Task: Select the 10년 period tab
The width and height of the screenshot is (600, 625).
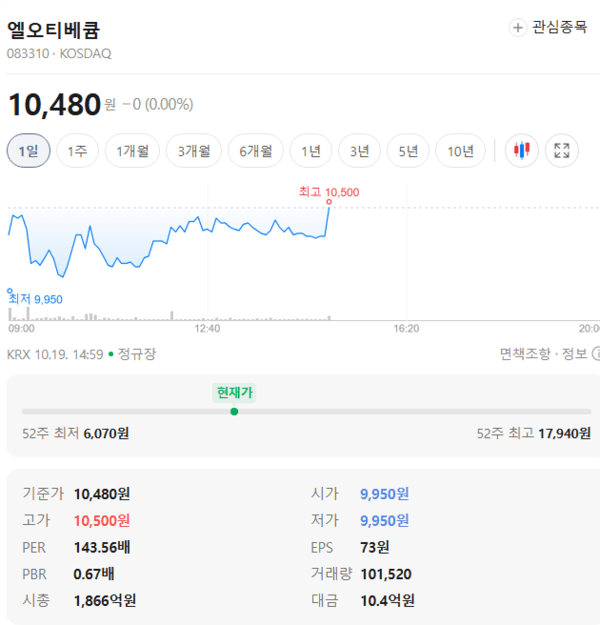Action: (x=460, y=151)
